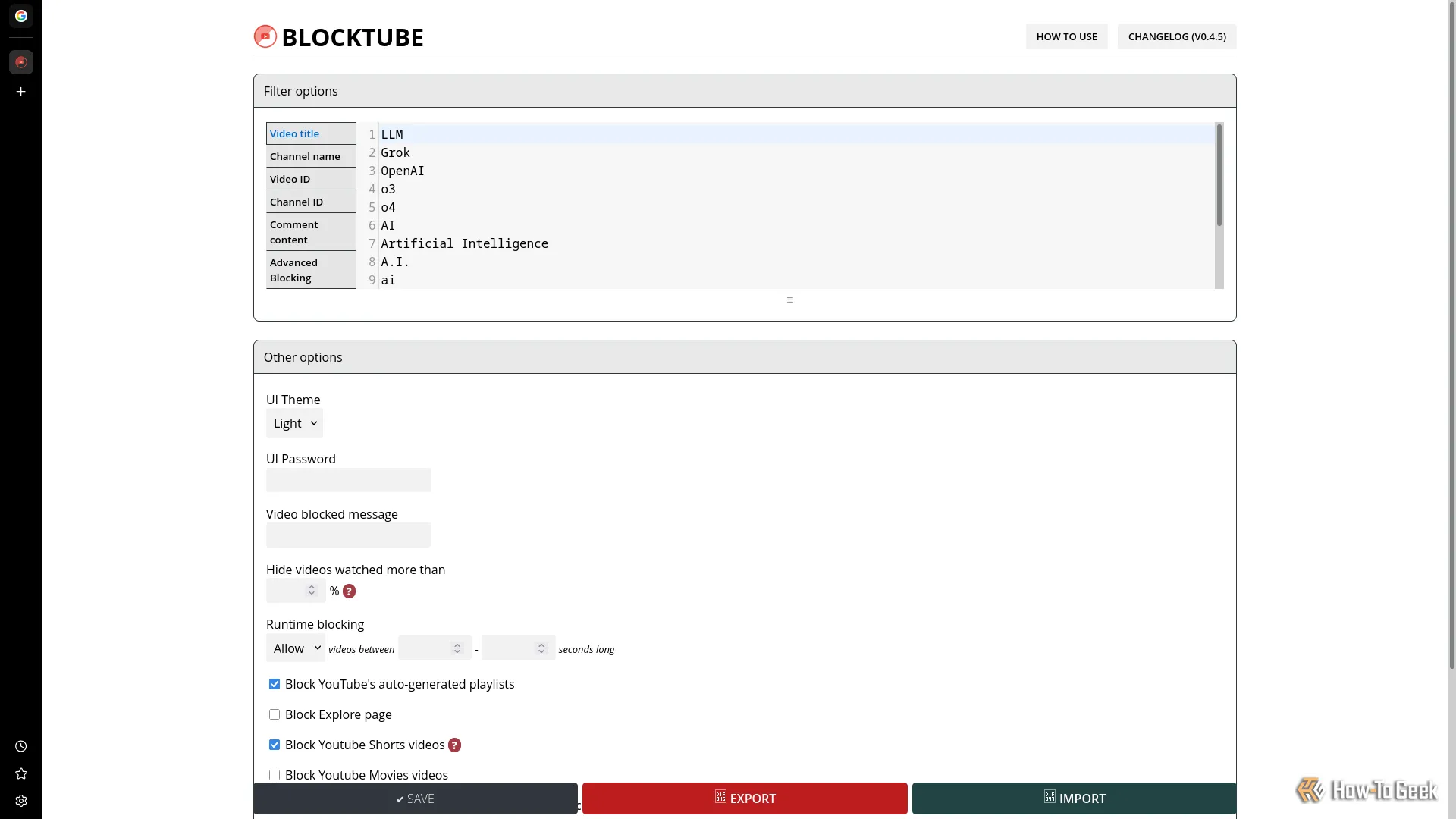
Task: Click the SAVE button
Action: pos(416,799)
